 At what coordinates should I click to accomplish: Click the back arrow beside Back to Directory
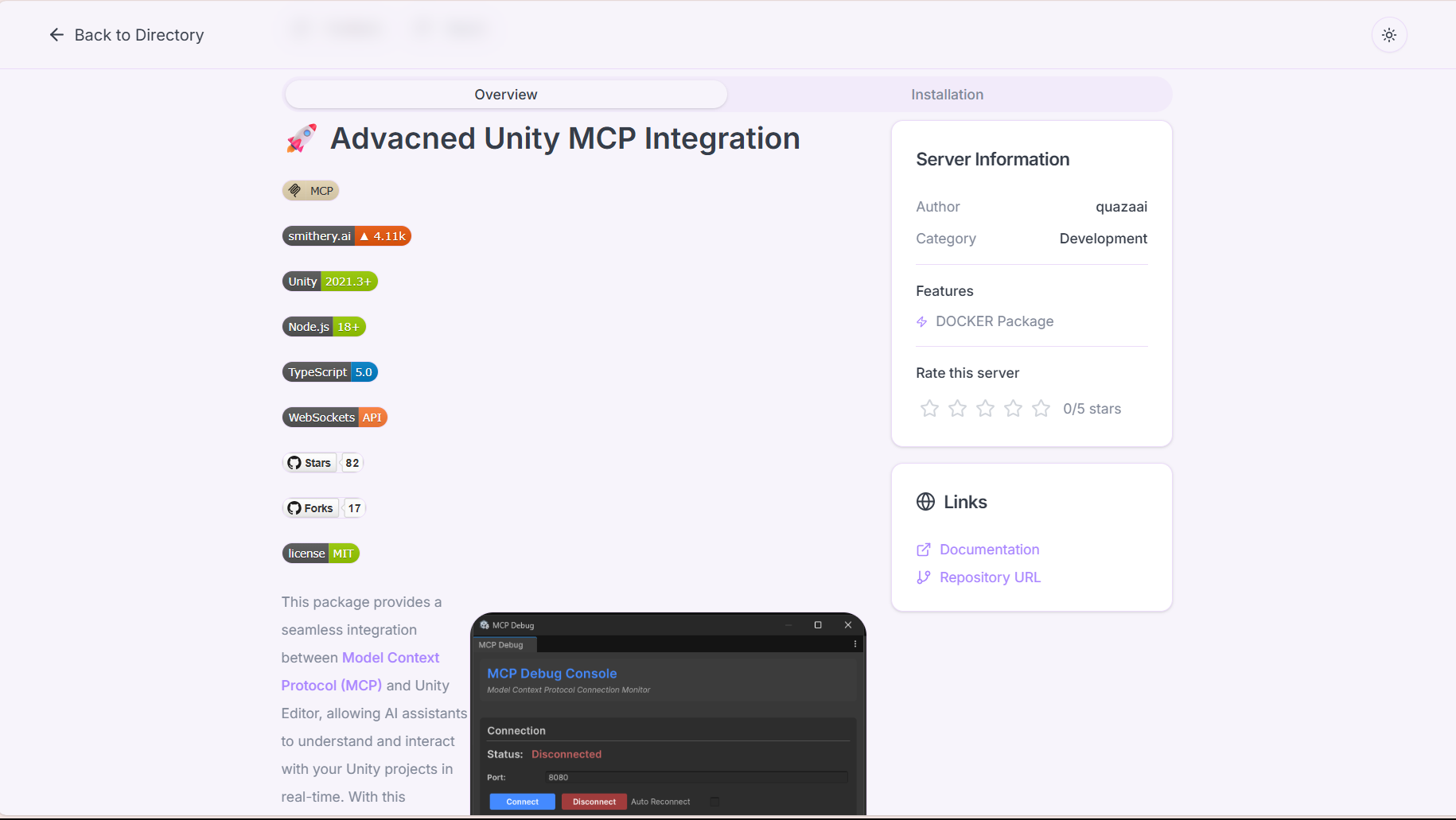(x=56, y=34)
